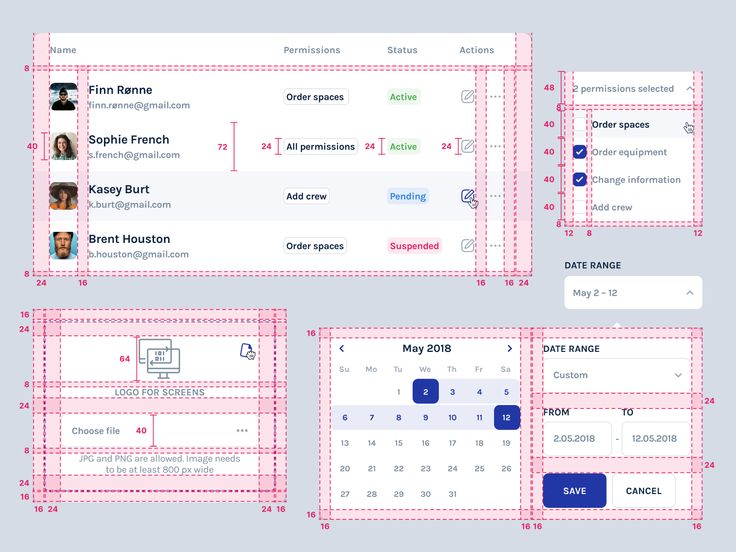Image resolution: width=736 pixels, height=552 pixels.
Task: Edit Sophie French's user entry
Action: [467, 146]
